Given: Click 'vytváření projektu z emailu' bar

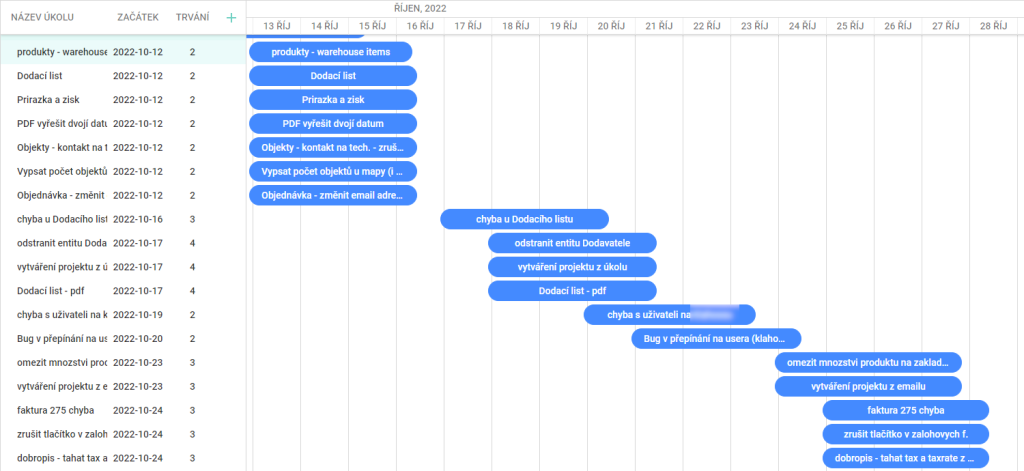Looking at the screenshot, I should tap(868, 386).
